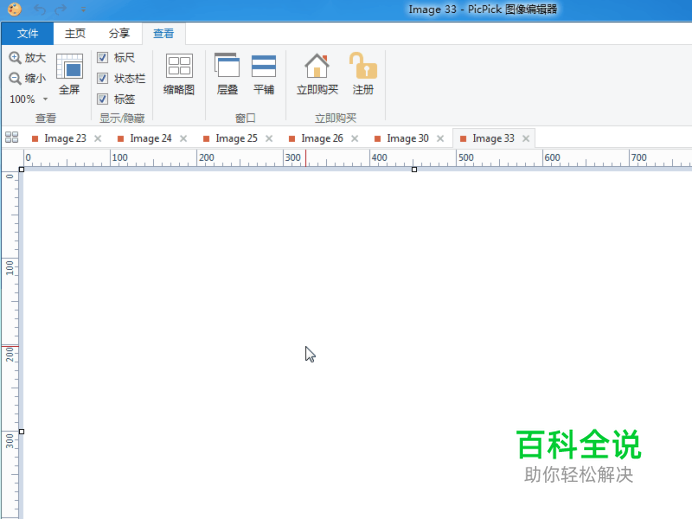
Task: Click the Undo arrow in title bar
Action: (x=40, y=9)
